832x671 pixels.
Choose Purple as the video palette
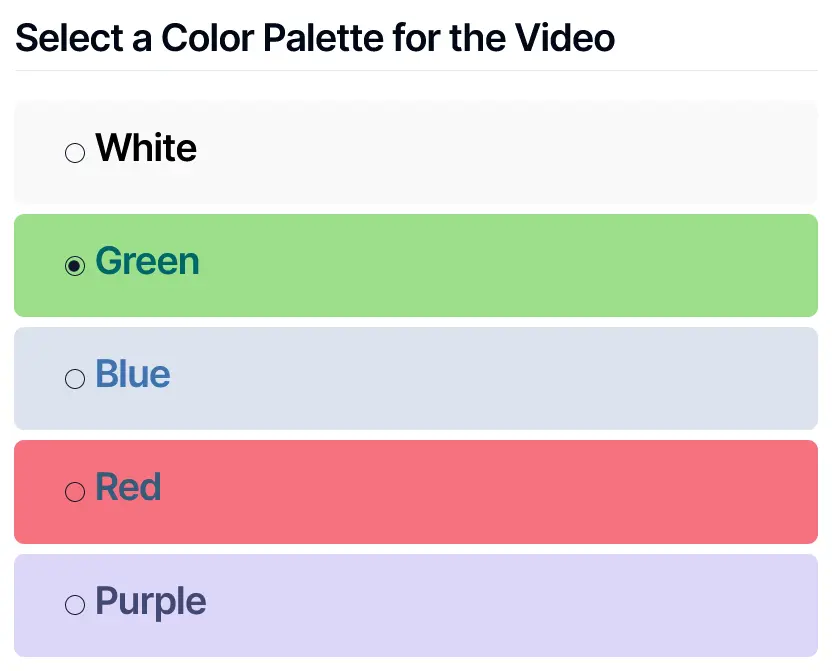point(74,605)
